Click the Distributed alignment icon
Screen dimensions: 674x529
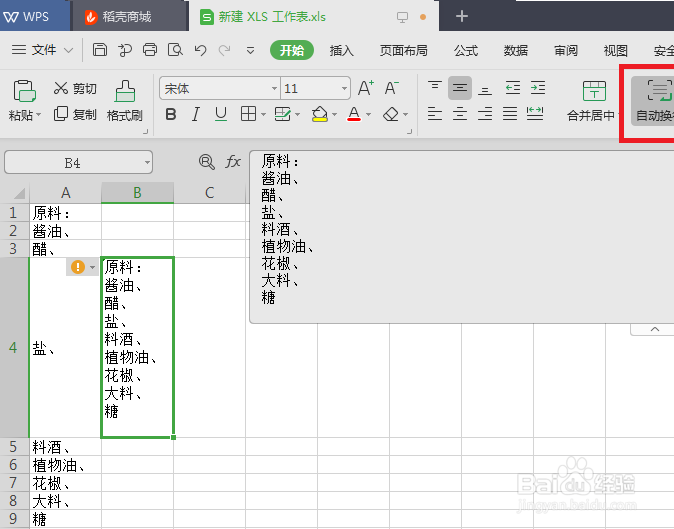tap(535, 114)
